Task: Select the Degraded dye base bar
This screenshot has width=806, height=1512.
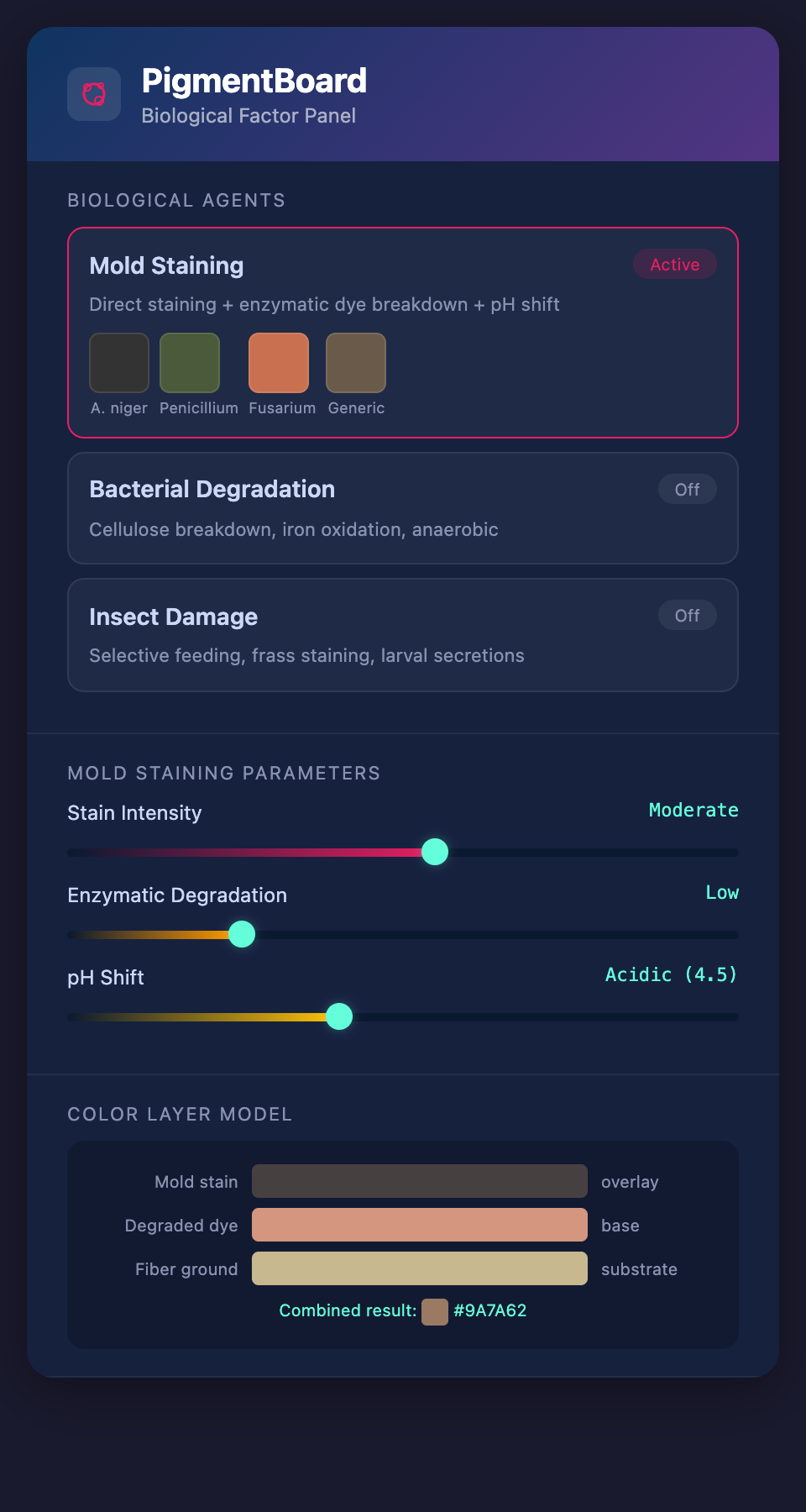Action: click(x=420, y=1225)
